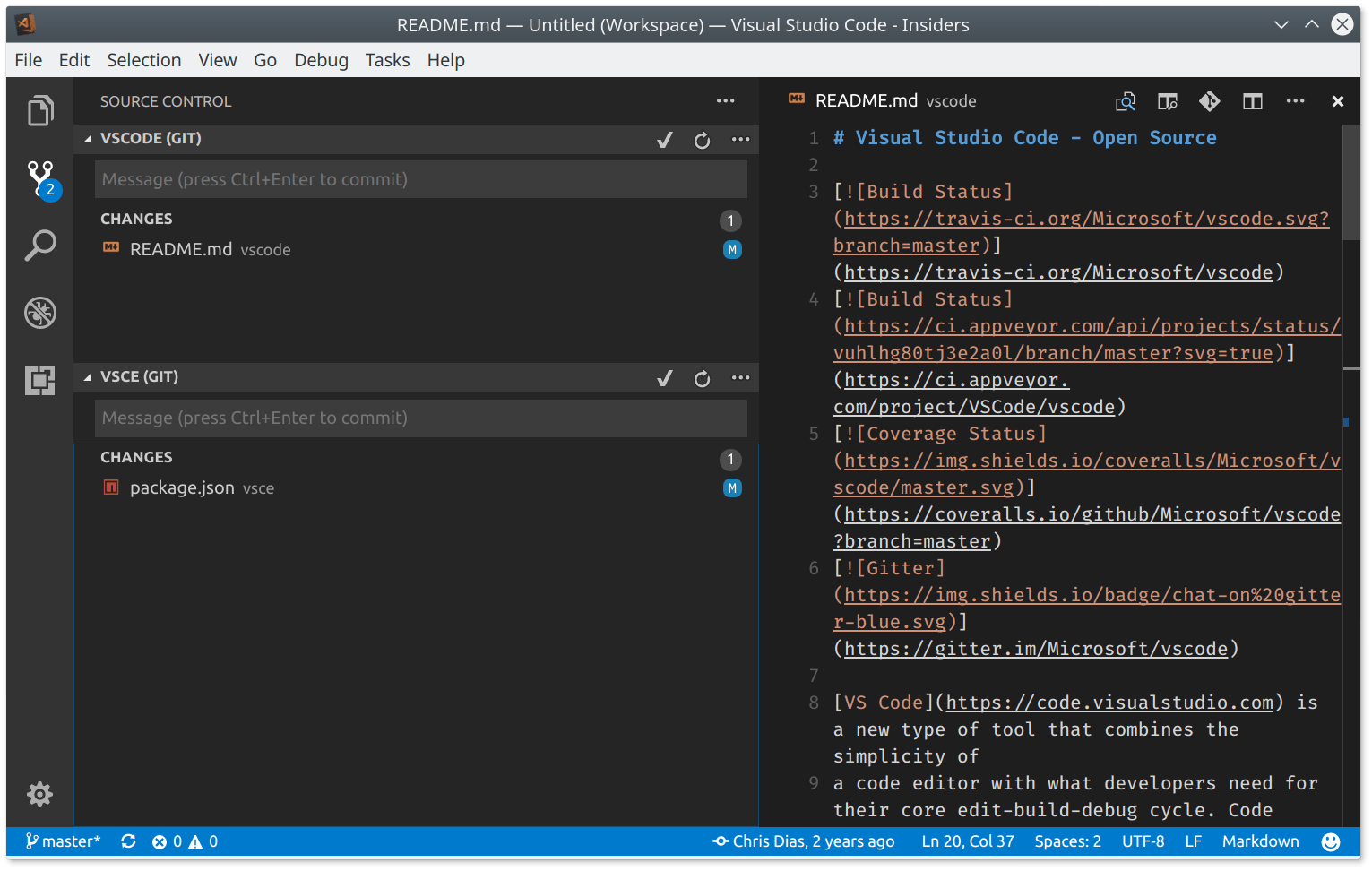Follow the travis-ci.org/Microsoft/vscode.svg link
Viewport: 1372px width, 871px height.
[1081, 232]
